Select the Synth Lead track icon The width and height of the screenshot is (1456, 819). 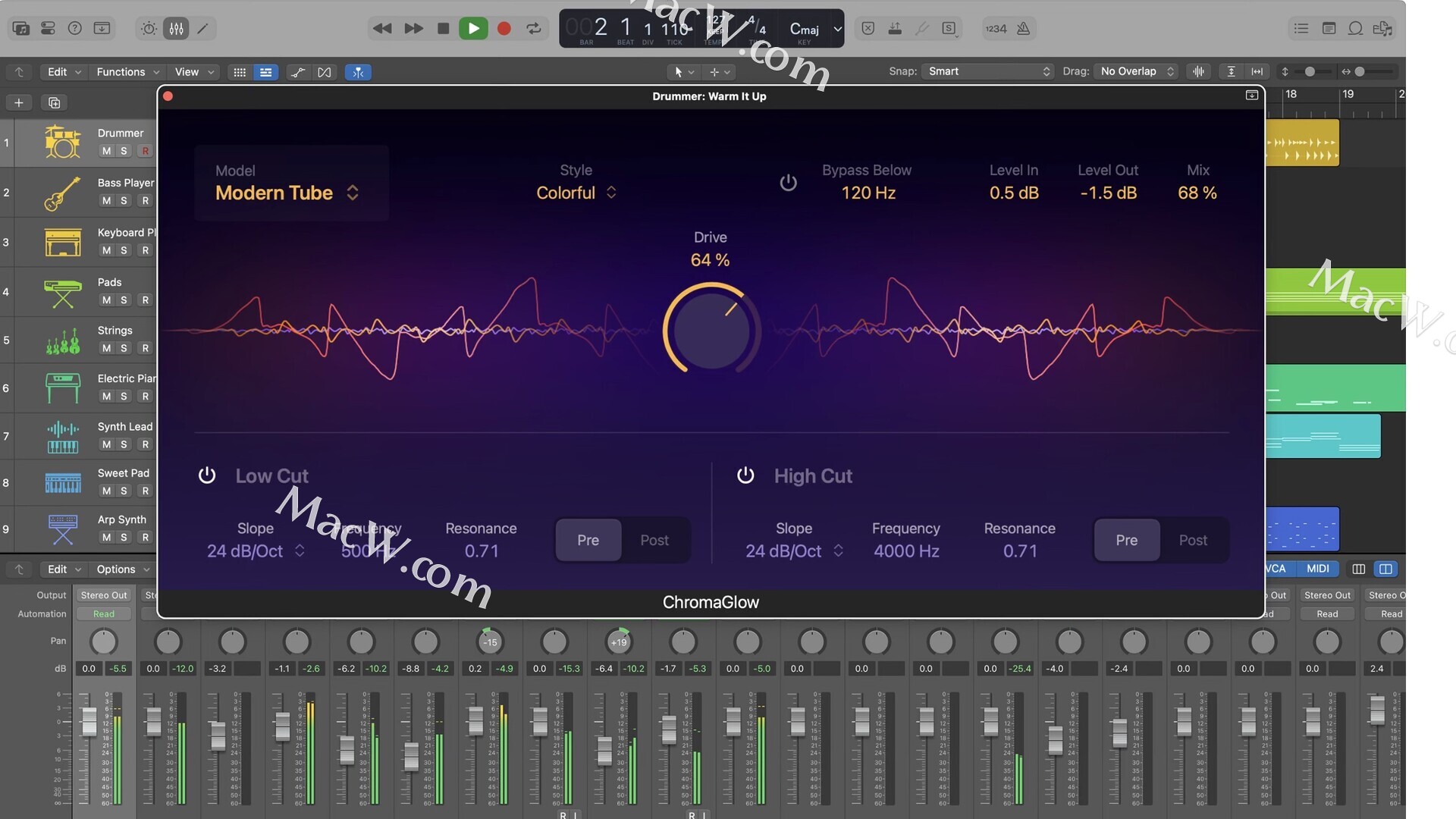click(62, 437)
